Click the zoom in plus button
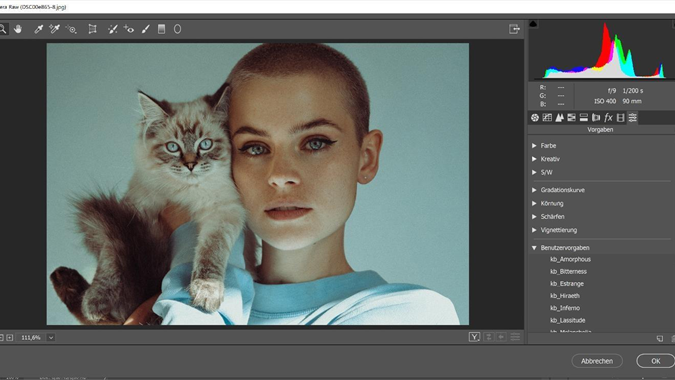675x380 pixels. point(10,338)
